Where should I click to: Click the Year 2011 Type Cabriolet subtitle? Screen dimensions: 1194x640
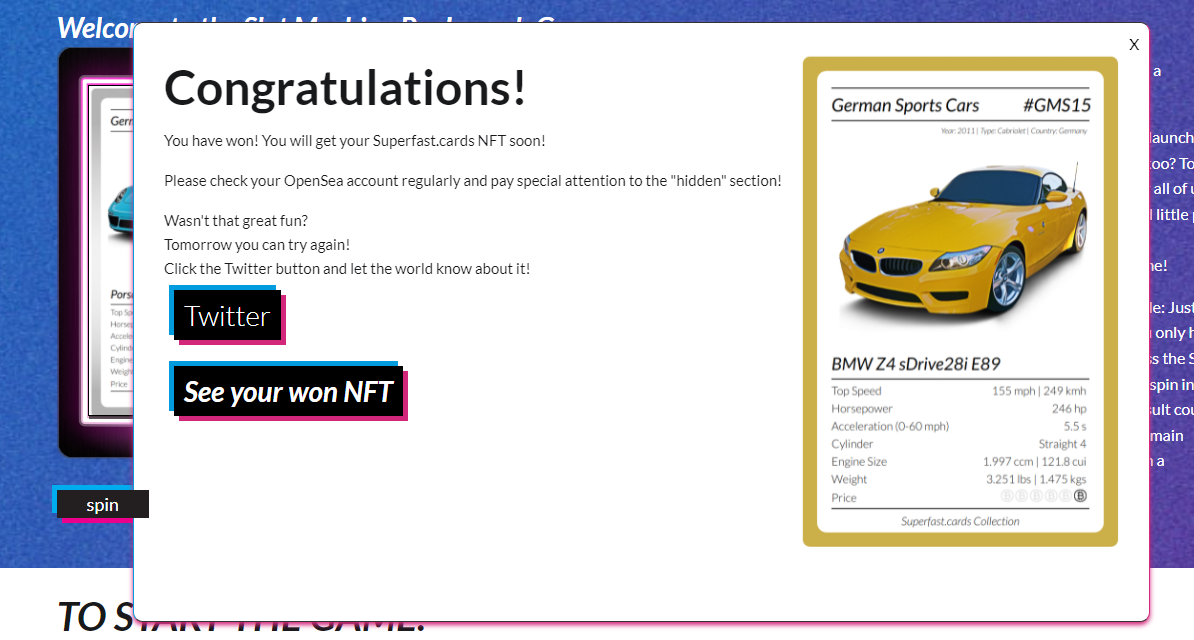click(1014, 131)
